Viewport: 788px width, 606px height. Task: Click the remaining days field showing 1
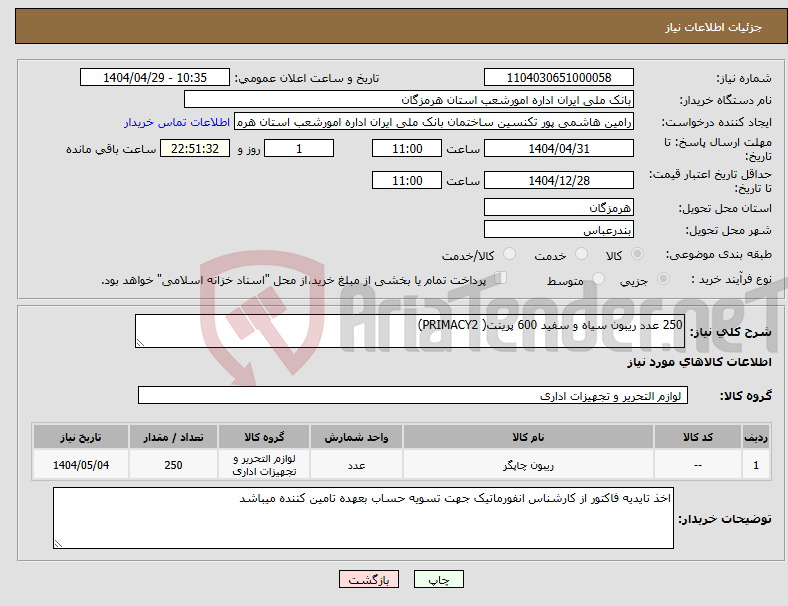coord(299,148)
